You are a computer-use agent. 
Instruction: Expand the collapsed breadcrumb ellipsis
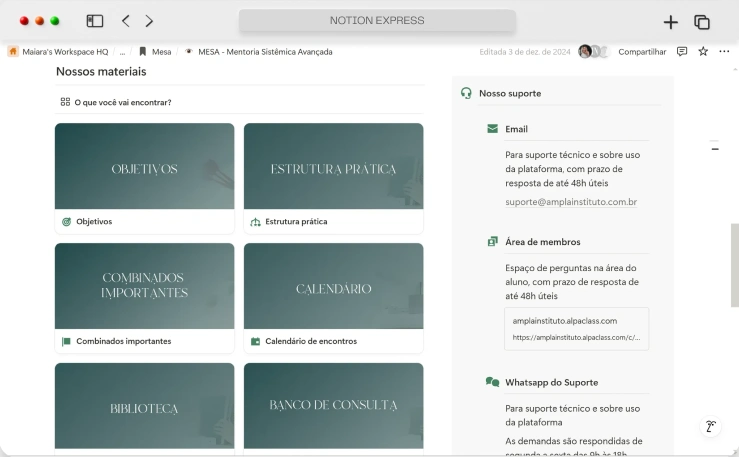[123, 52]
